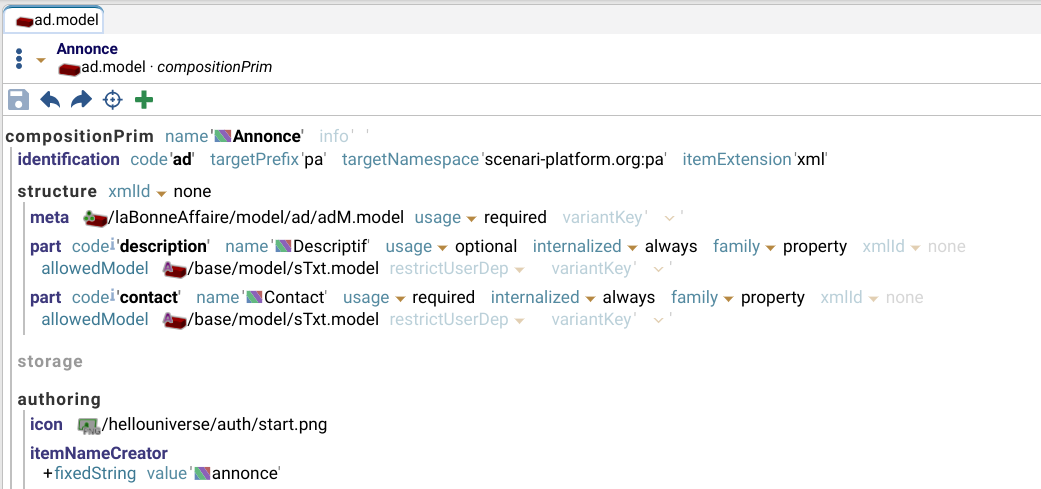
Task: Edit the compositionPrim name field 'Annonce'
Action: 266,136
